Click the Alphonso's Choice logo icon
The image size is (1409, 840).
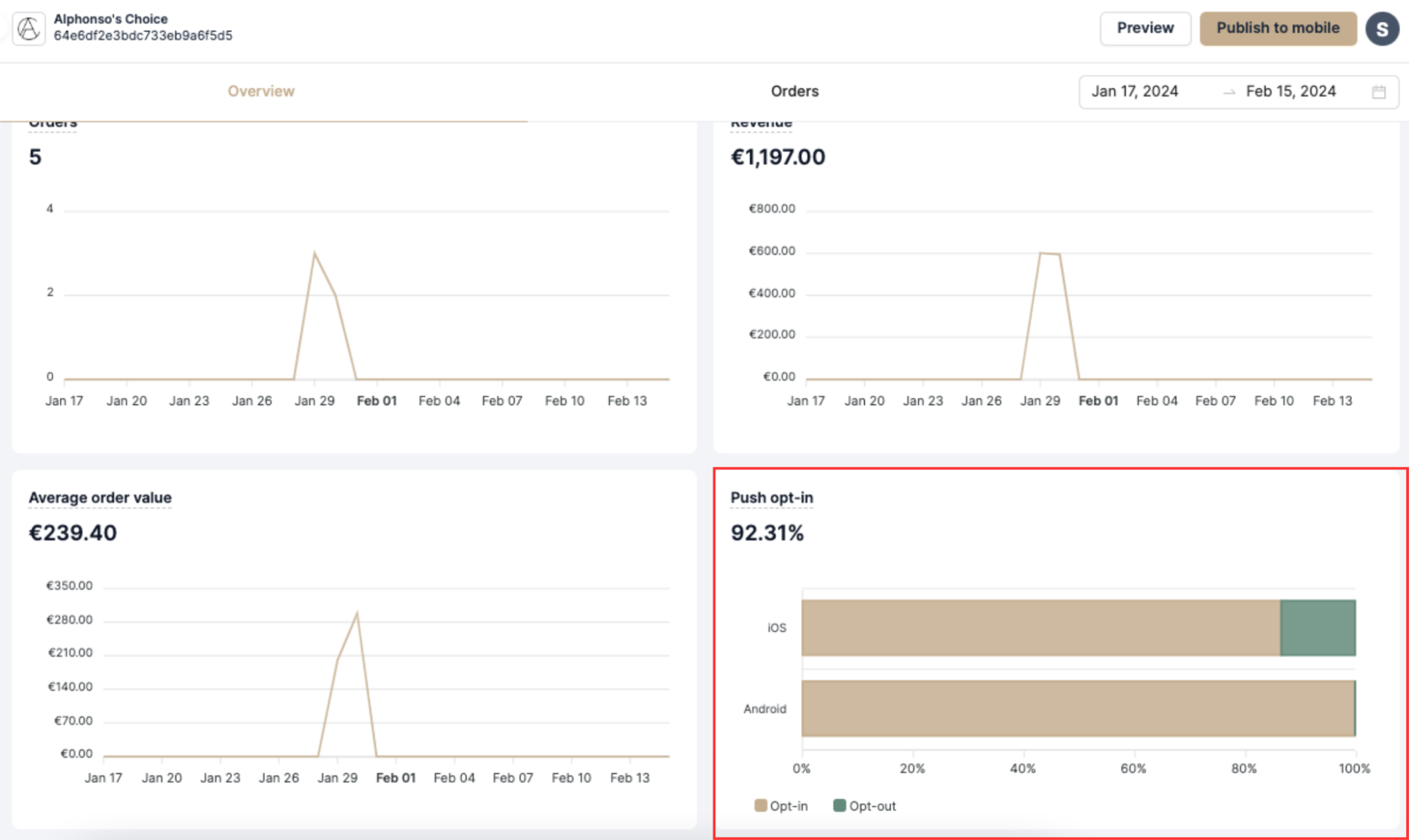29,28
